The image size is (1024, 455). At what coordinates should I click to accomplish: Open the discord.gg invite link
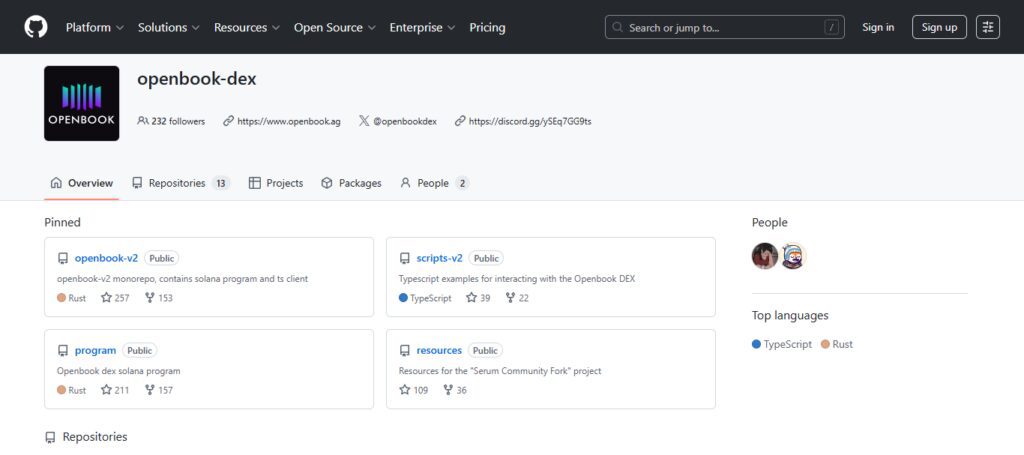click(530, 121)
